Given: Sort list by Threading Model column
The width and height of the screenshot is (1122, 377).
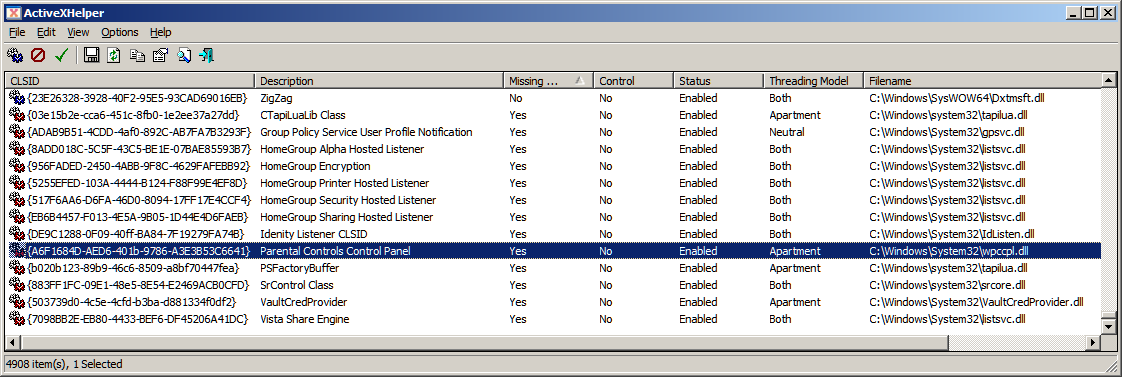Looking at the screenshot, I should tap(813, 81).
